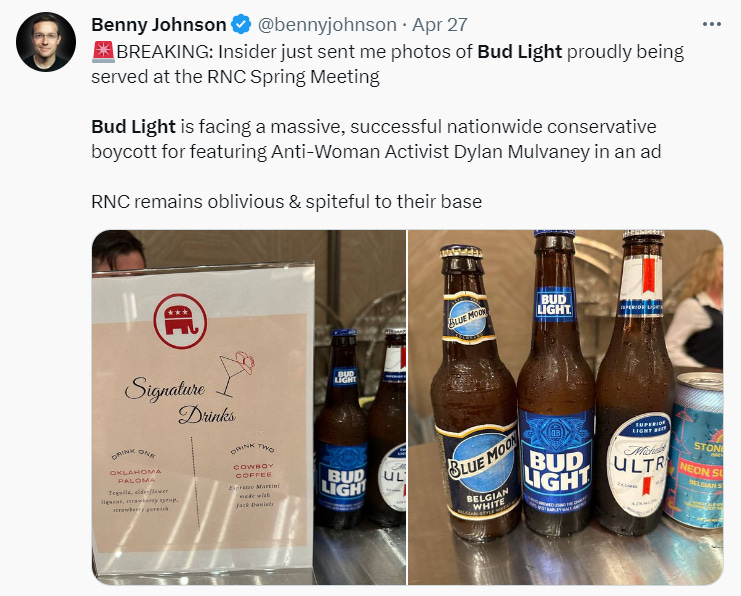The width and height of the screenshot is (741, 596).
Task: Open the three-dot more options menu
Action: pyautogui.click(x=712, y=25)
